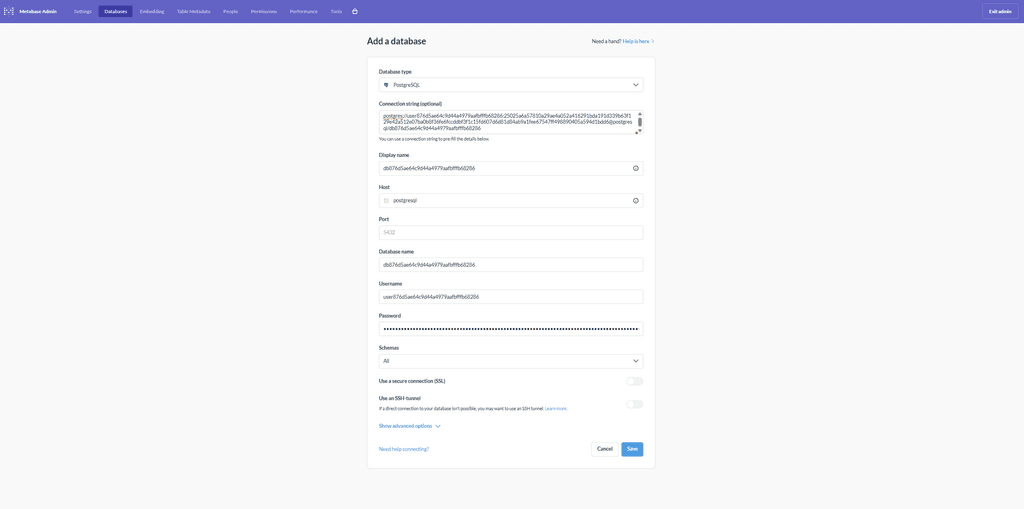The width and height of the screenshot is (1024, 509).
Task: Enable the secure connection (SSL) toggle
Action: pos(634,381)
